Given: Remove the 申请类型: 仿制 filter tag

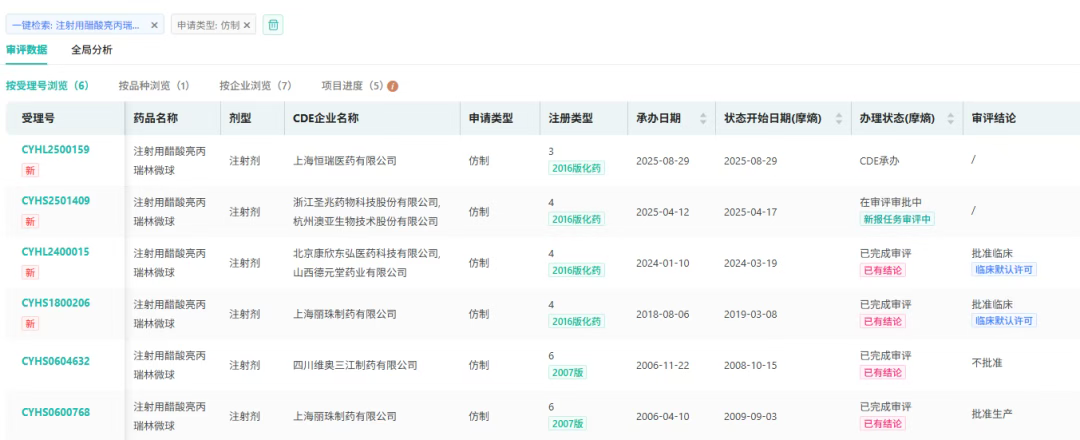Looking at the screenshot, I should coord(248,25).
